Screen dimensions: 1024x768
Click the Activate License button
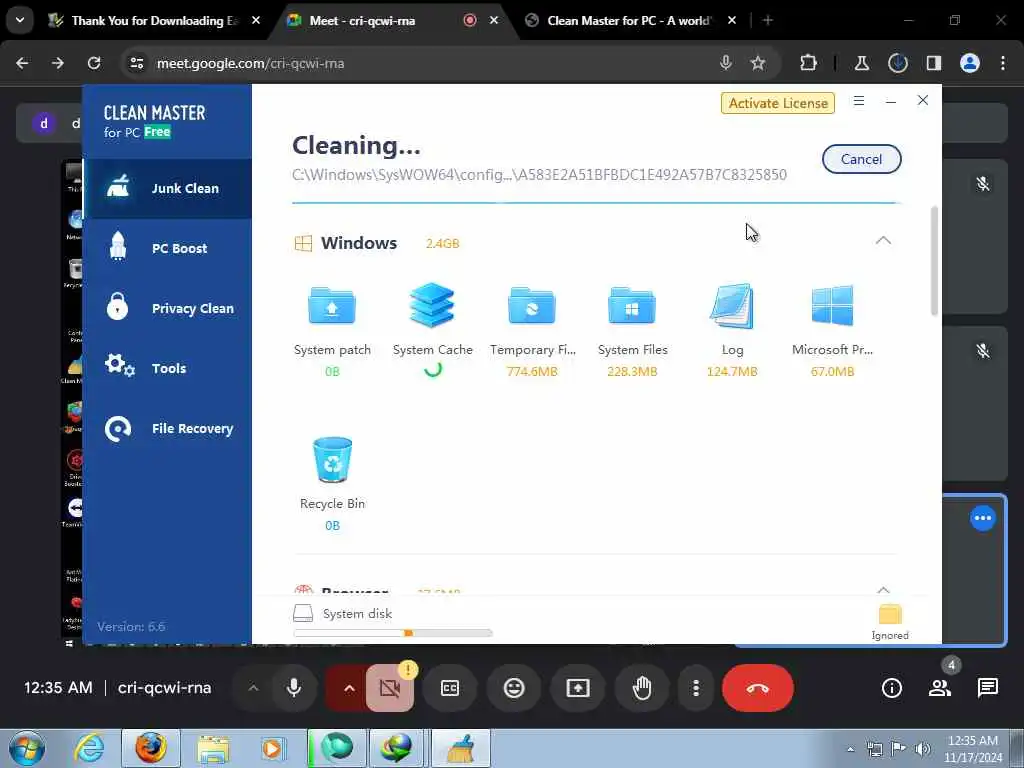coord(778,103)
